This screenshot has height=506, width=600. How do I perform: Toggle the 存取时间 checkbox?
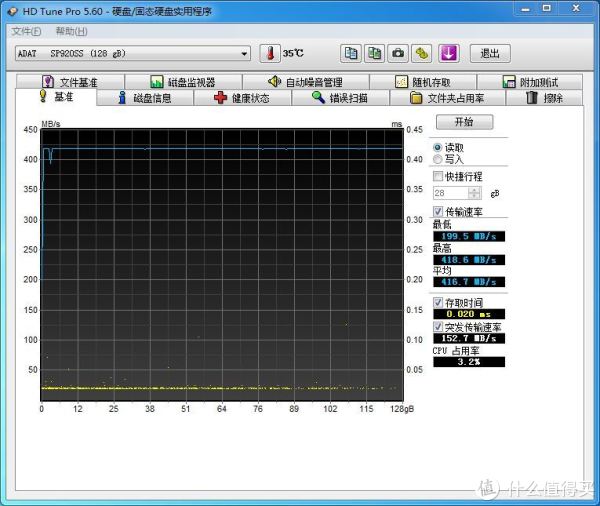tap(438, 303)
